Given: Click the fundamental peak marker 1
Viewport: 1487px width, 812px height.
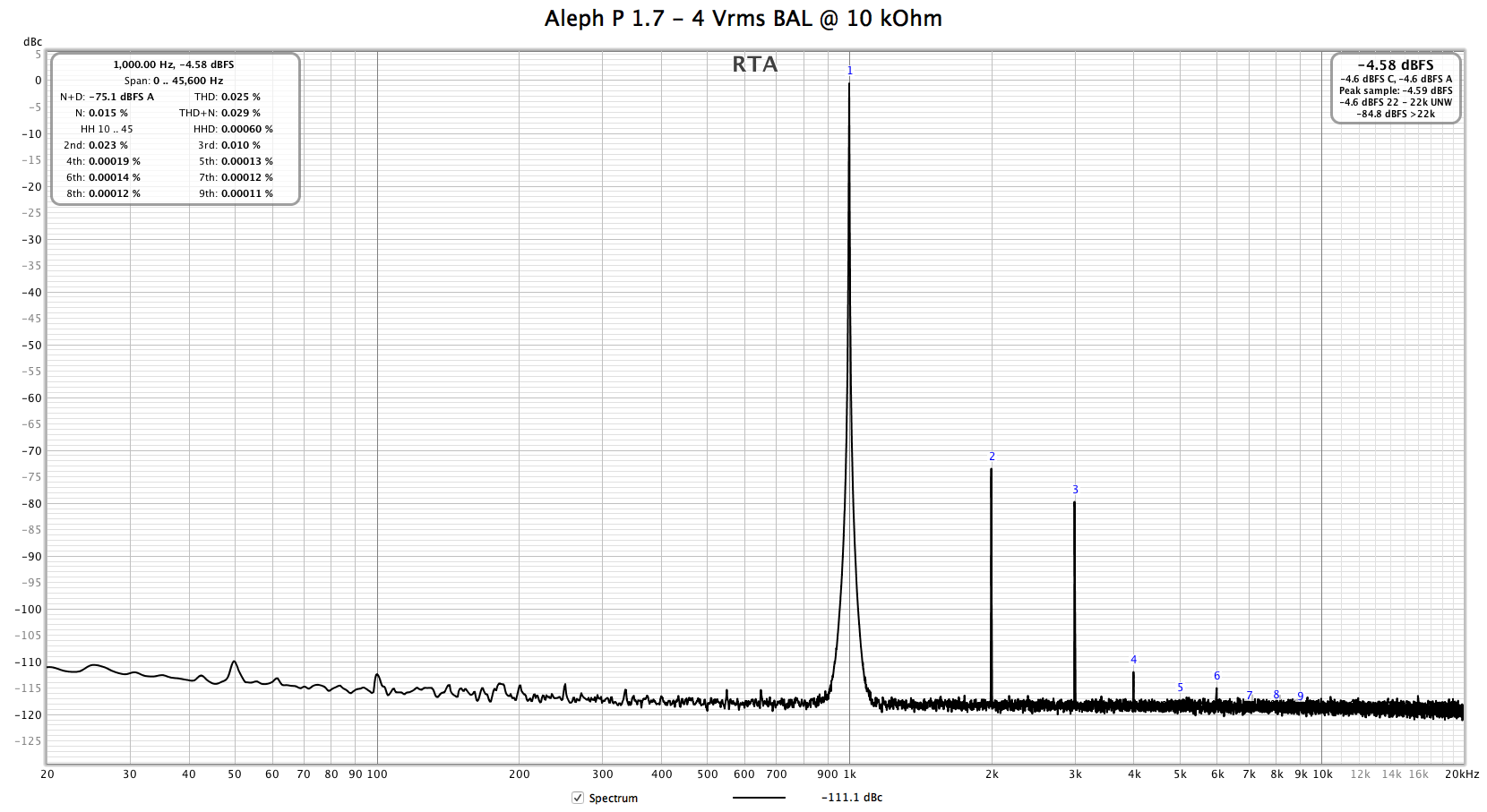Looking at the screenshot, I should [850, 71].
